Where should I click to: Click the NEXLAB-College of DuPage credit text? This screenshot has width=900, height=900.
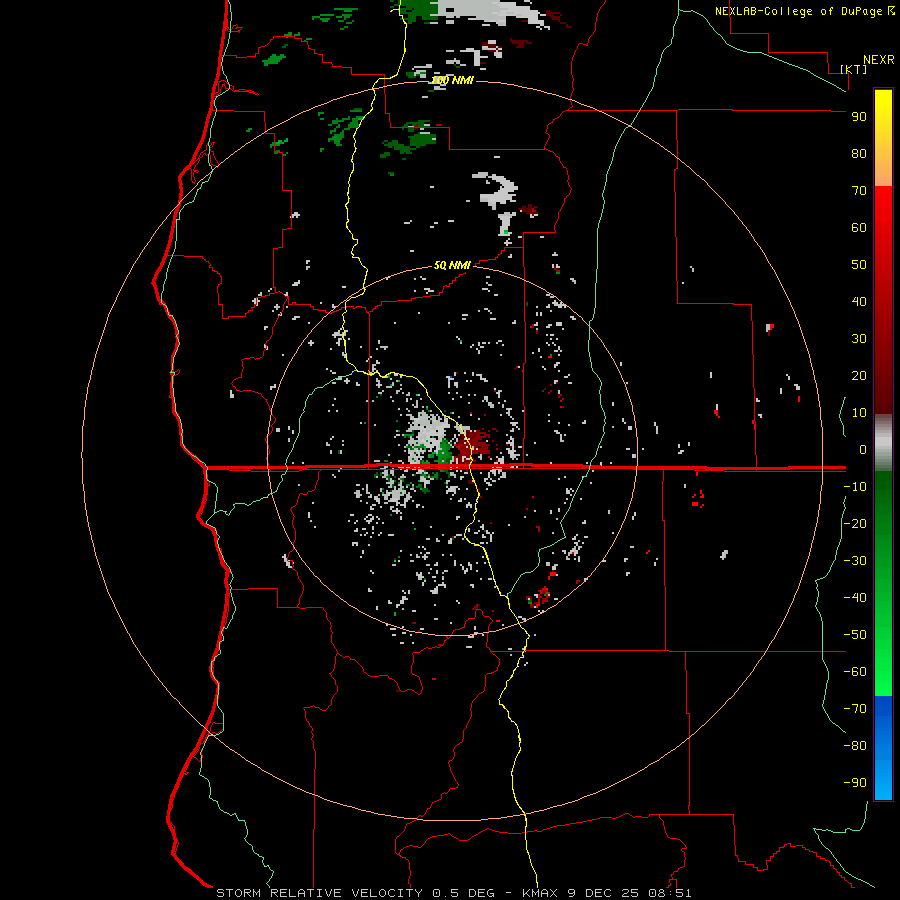click(x=800, y=11)
